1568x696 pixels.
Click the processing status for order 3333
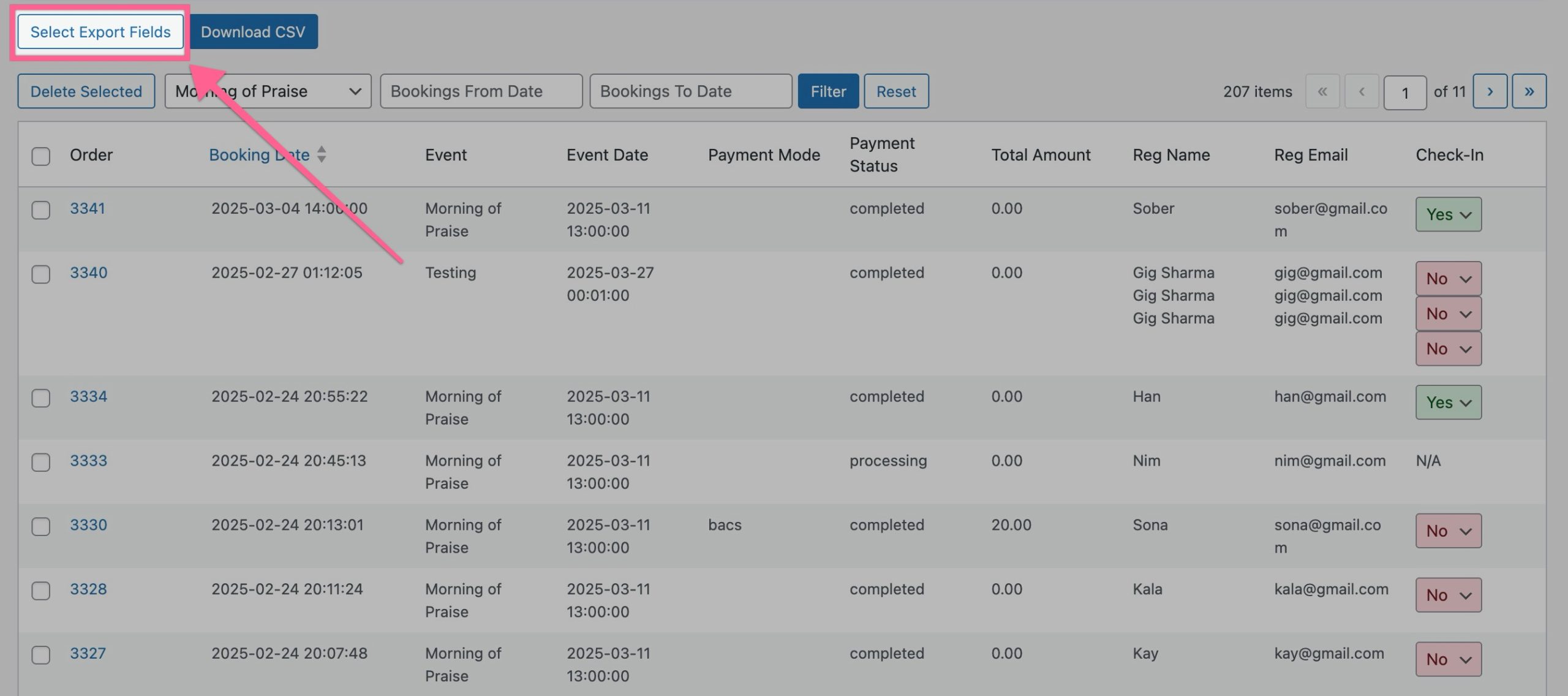click(x=888, y=461)
